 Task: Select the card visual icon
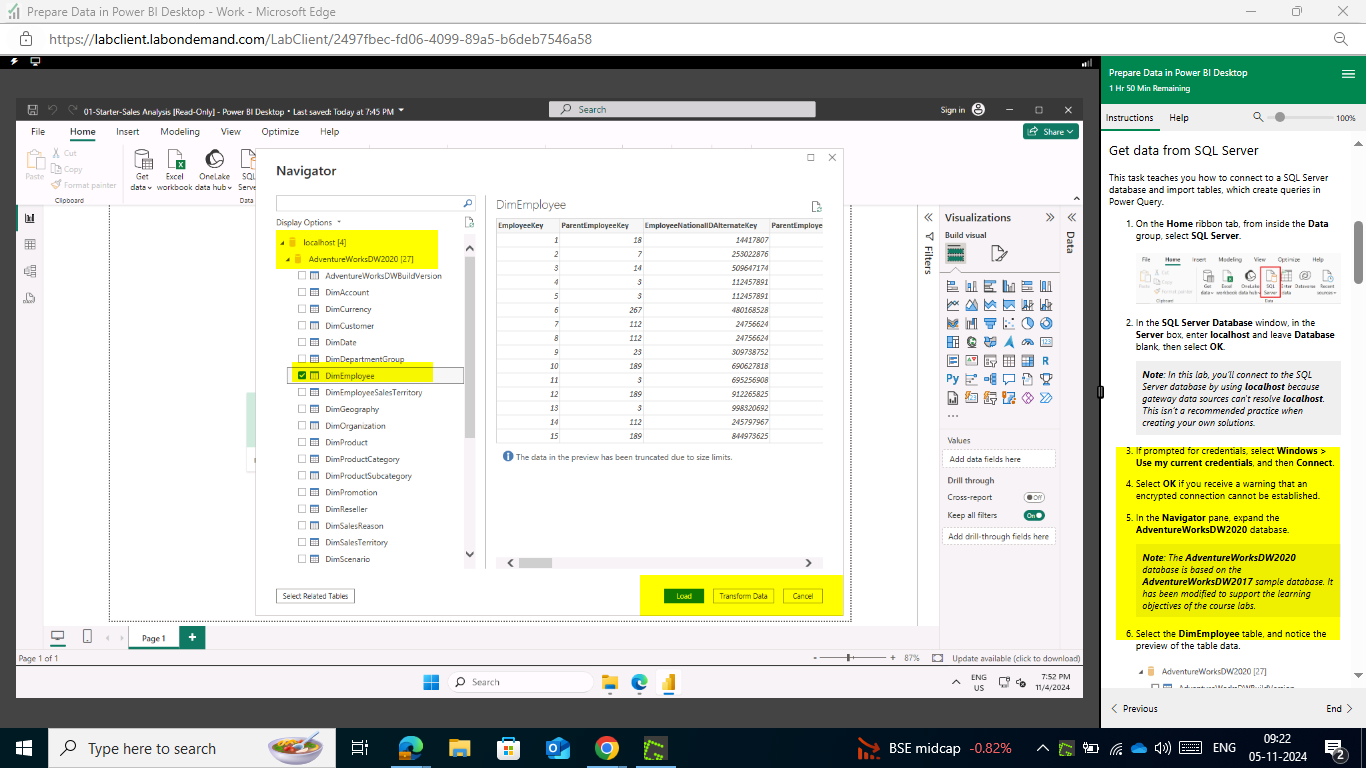1046,342
